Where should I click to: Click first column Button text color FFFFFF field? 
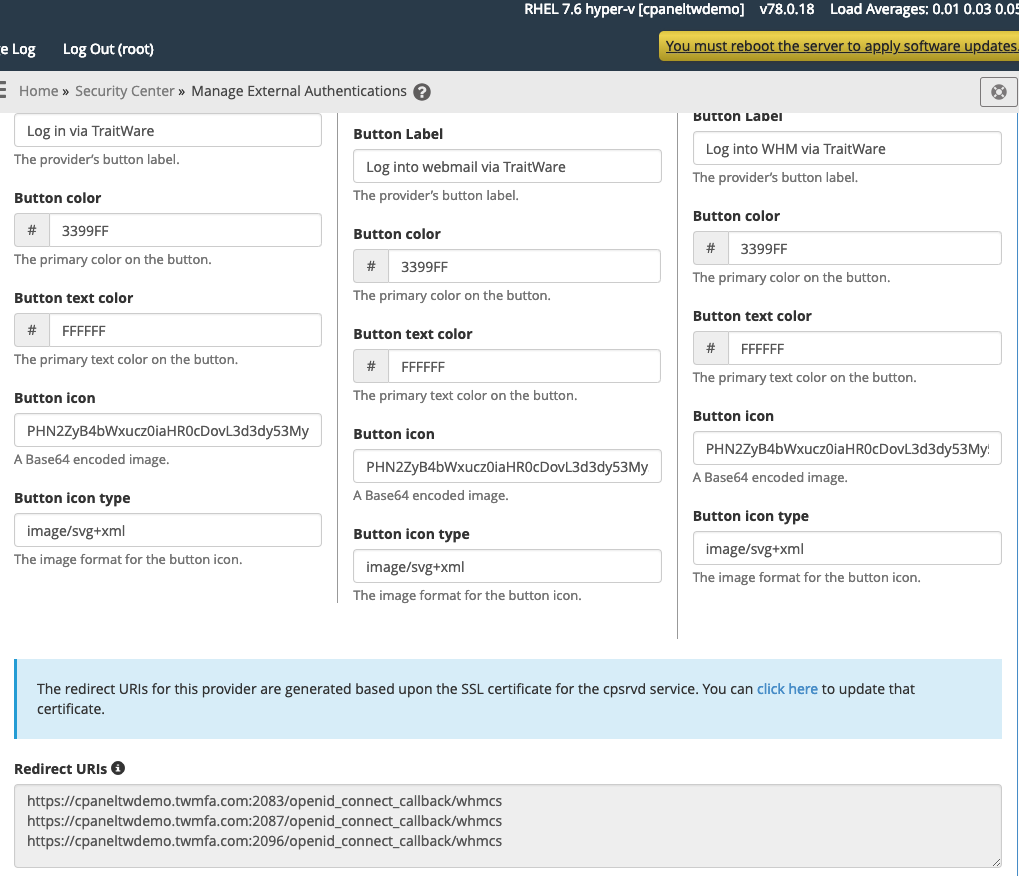(x=185, y=330)
